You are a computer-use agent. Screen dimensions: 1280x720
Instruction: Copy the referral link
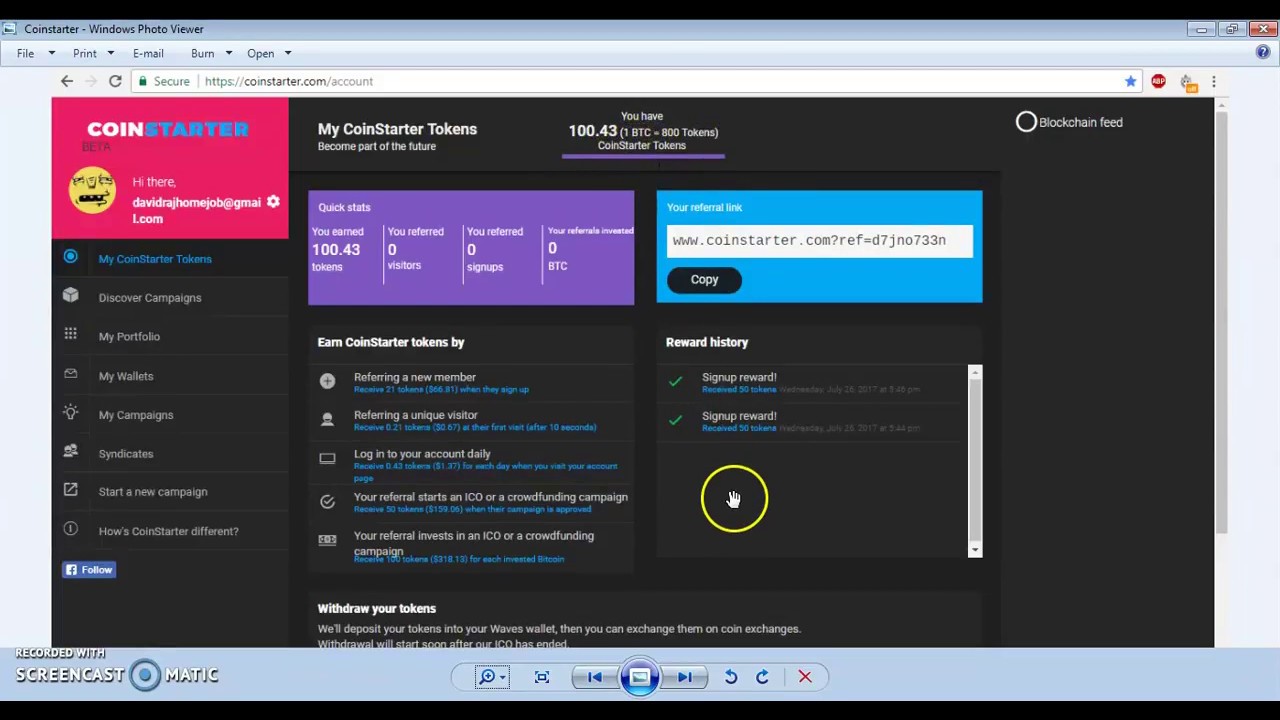tap(704, 280)
